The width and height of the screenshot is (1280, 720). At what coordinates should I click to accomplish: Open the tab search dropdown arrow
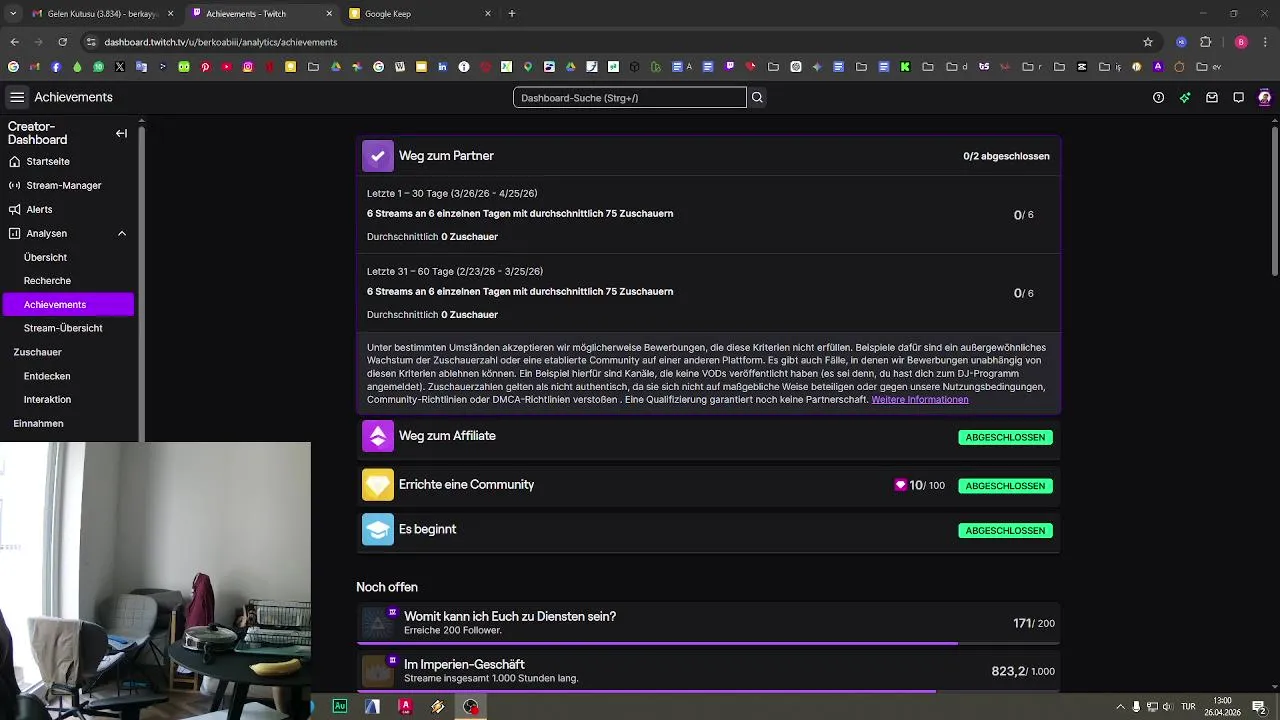click(12, 14)
